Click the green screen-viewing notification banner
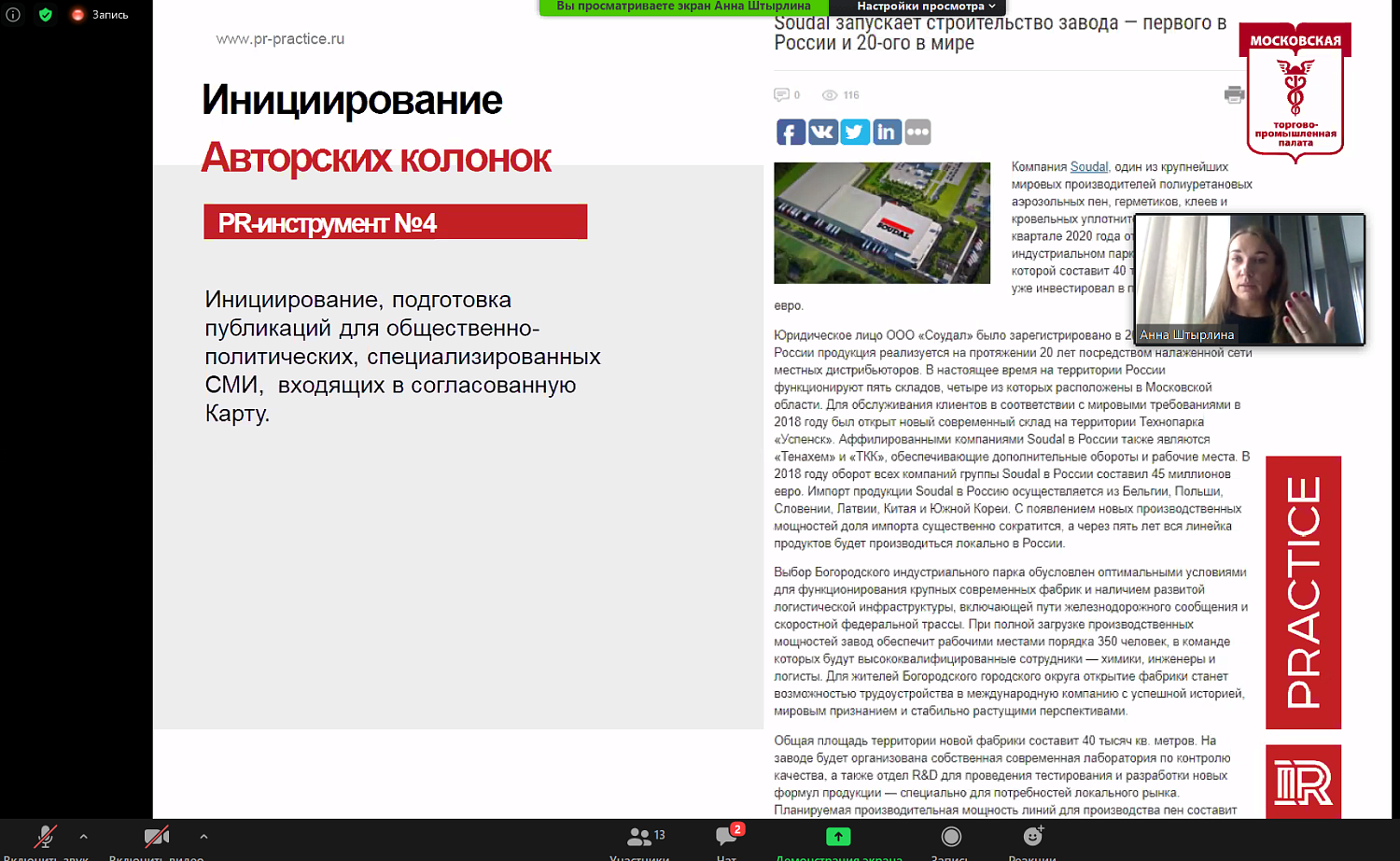This screenshot has width=1400, height=861. (x=683, y=7)
